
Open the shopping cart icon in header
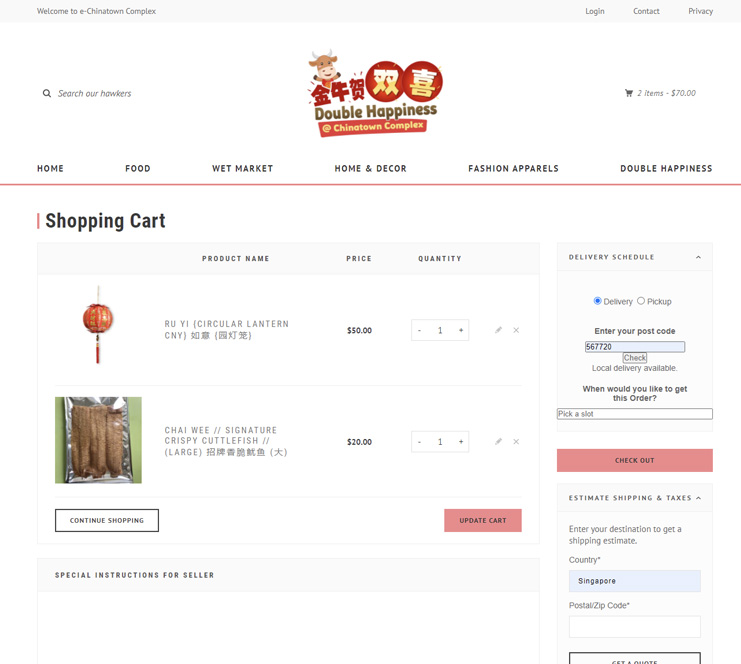click(x=629, y=93)
